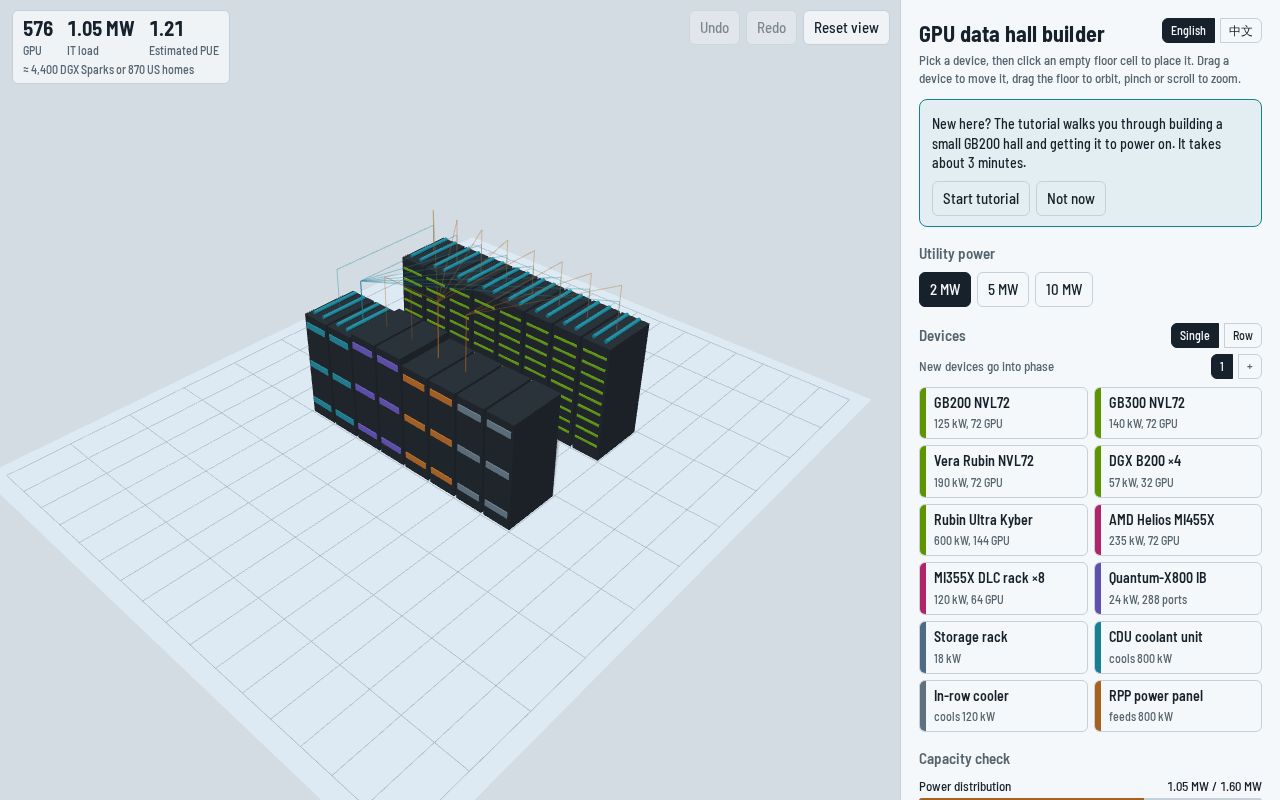Pick the GB300 NVL72 device
1280x800 pixels.
coord(1178,413)
